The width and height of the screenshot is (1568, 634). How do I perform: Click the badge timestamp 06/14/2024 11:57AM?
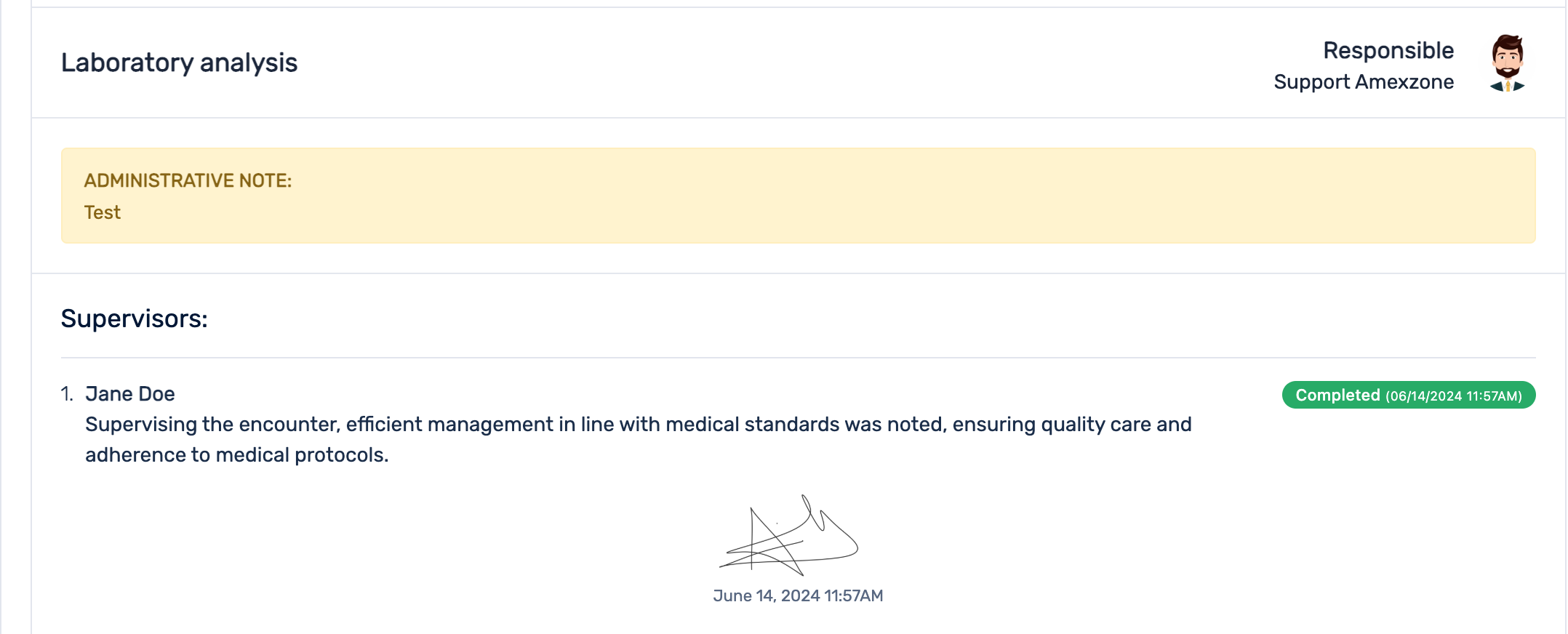1453,396
